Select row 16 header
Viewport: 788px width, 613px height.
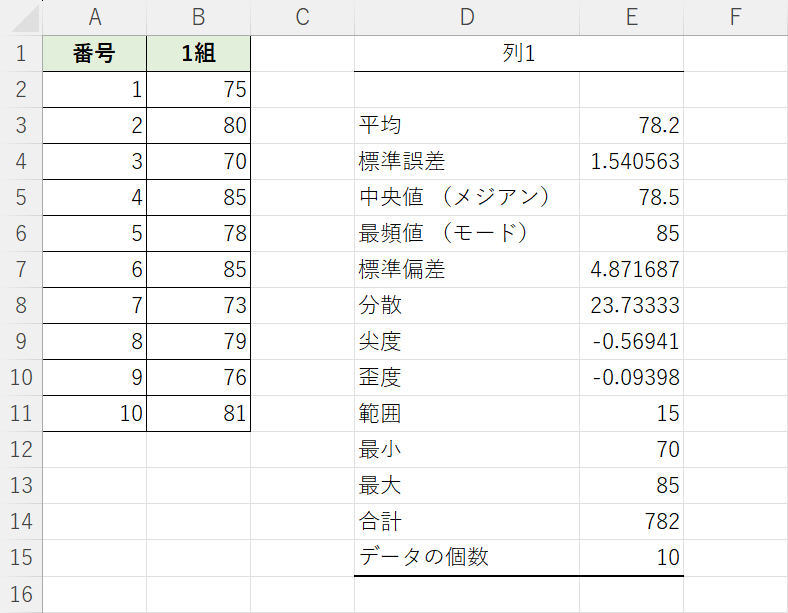pos(21,594)
